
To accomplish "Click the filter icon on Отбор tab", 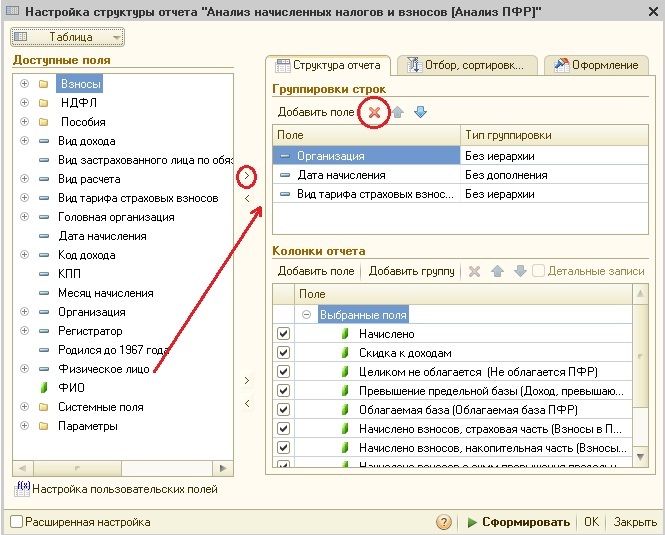I will coord(414,65).
